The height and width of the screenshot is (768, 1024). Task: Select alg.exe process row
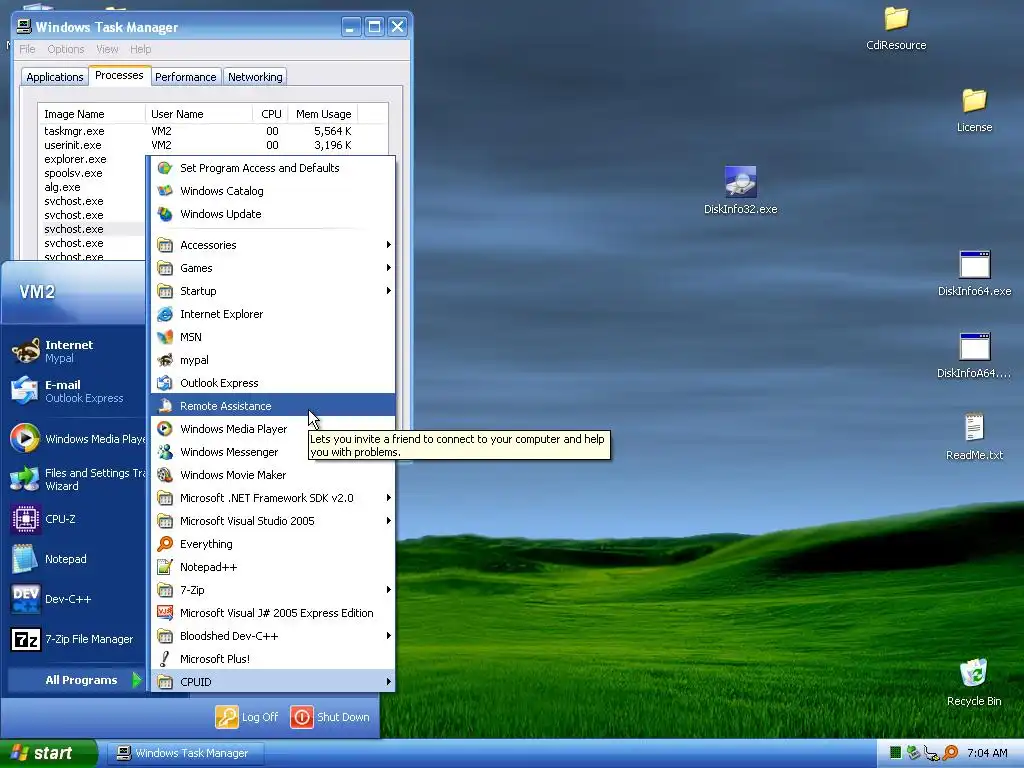pos(62,187)
